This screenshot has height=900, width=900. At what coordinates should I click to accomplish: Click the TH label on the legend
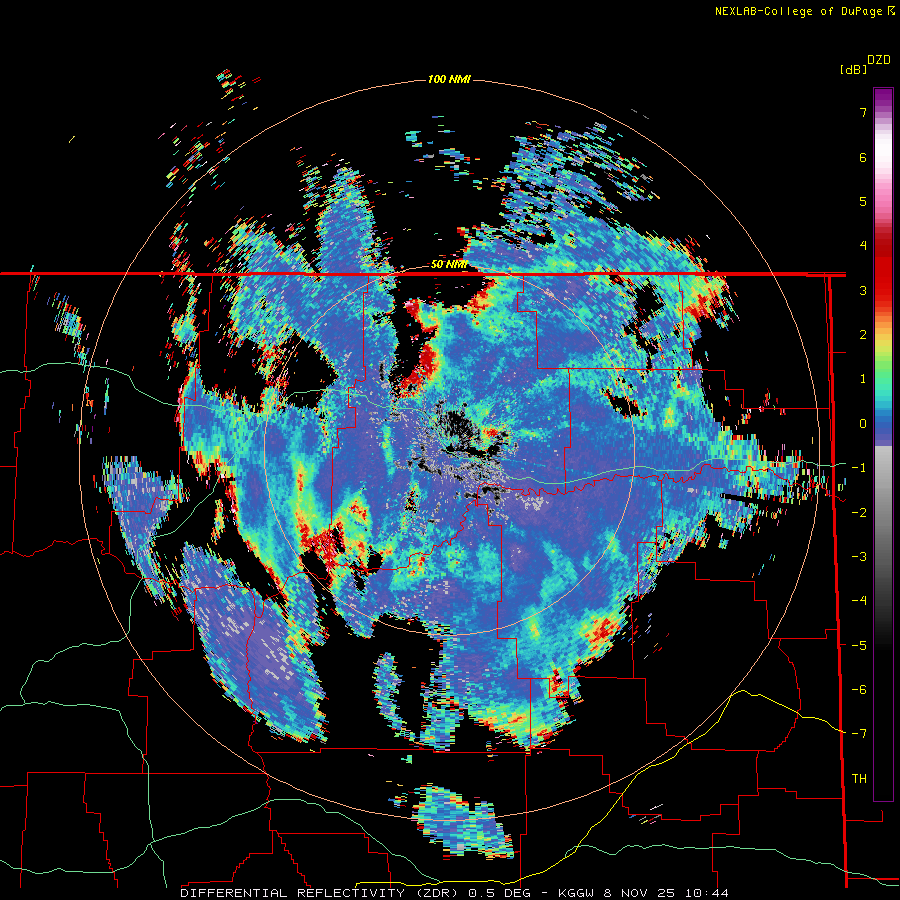[859, 779]
